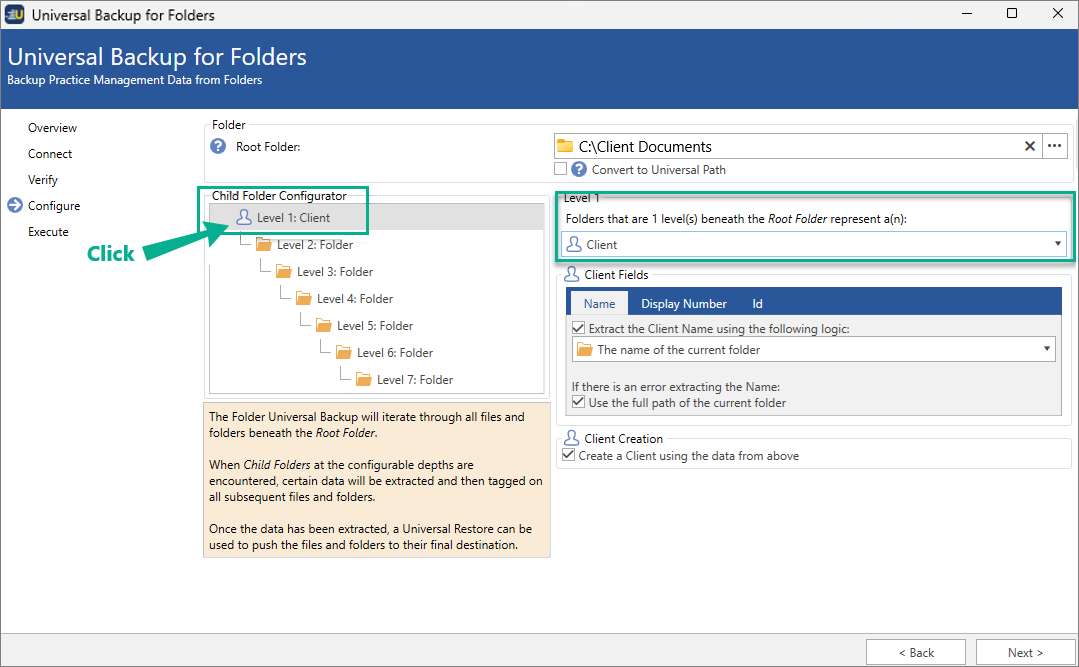Viewport: 1079px width, 667px height.
Task: Clear the root folder path with X icon
Action: 1030,147
